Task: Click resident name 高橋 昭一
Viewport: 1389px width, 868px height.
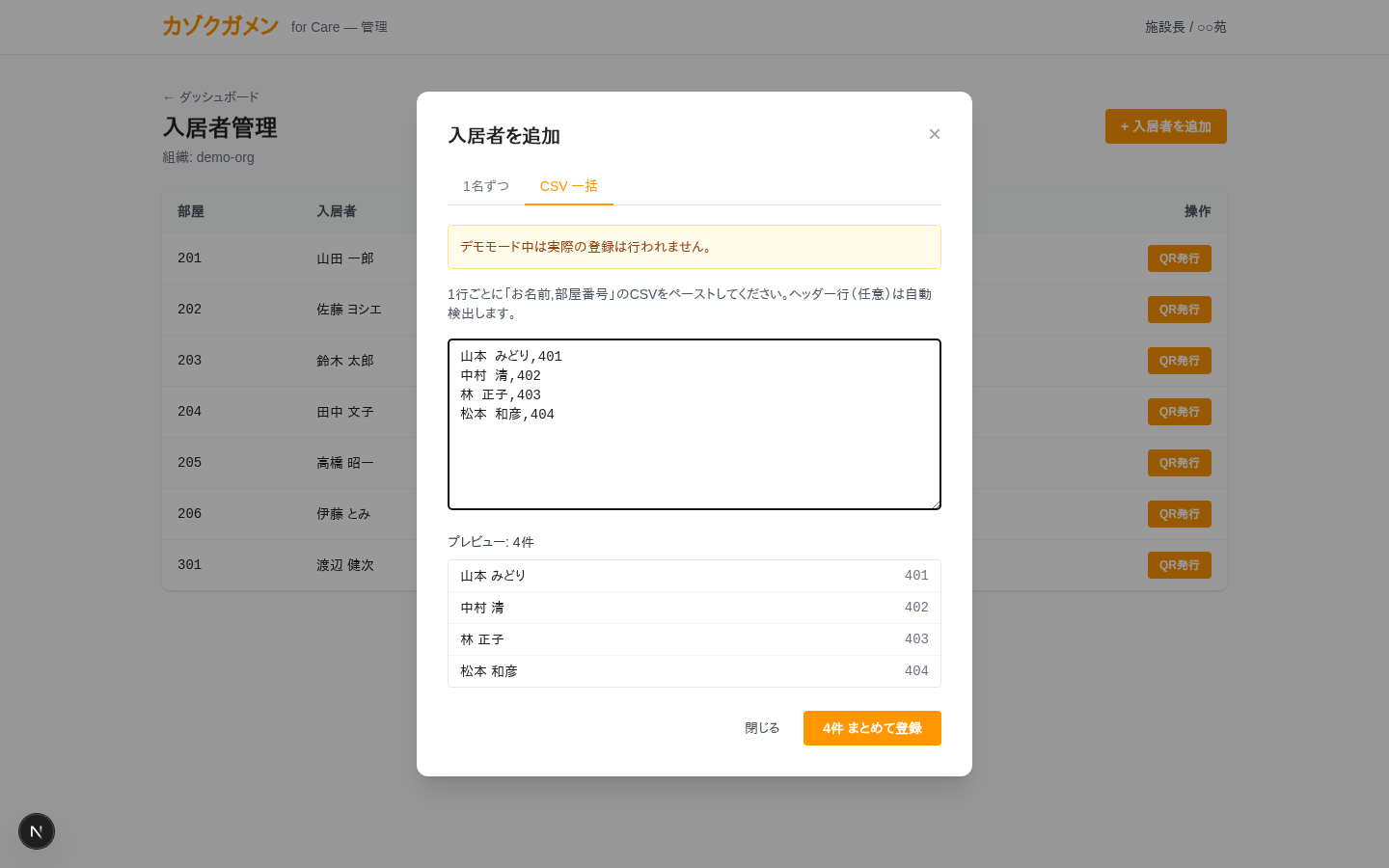Action: tap(345, 463)
